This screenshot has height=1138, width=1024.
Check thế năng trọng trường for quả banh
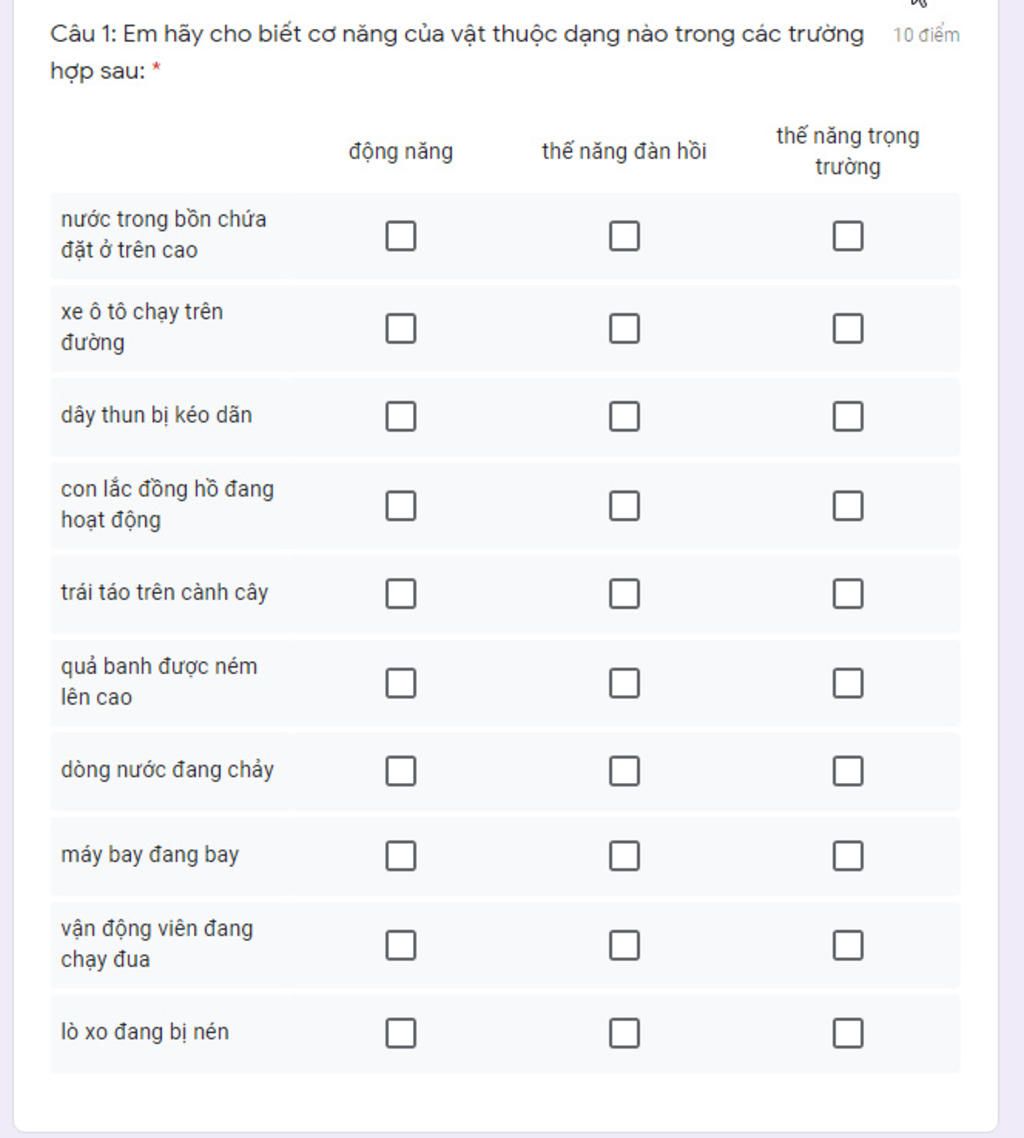(848, 683)
